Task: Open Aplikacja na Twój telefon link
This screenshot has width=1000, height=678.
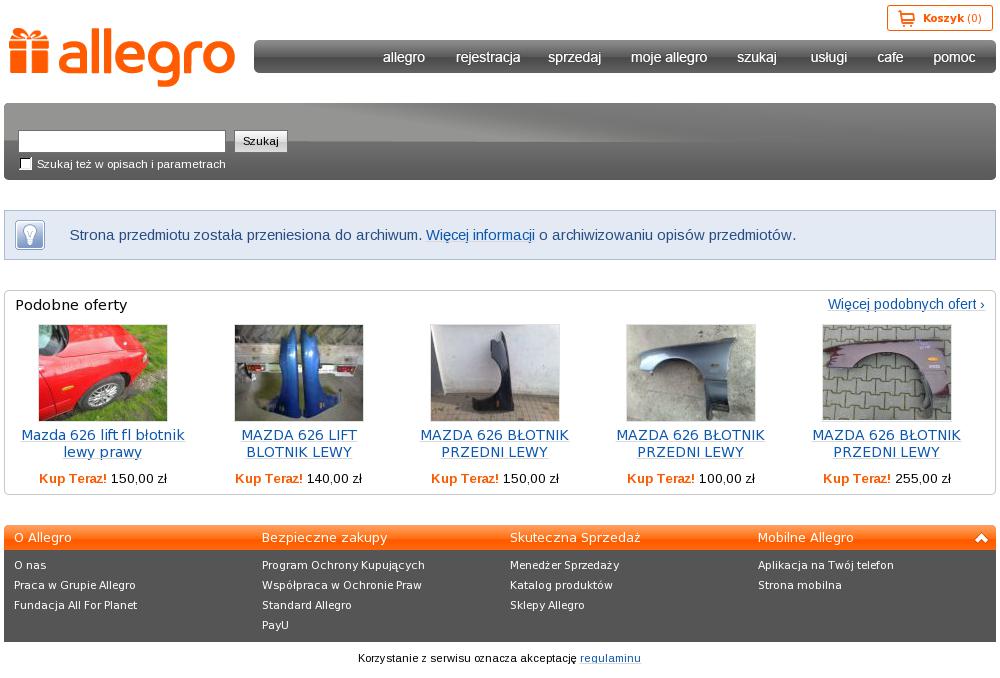Action: pos(826,565)
